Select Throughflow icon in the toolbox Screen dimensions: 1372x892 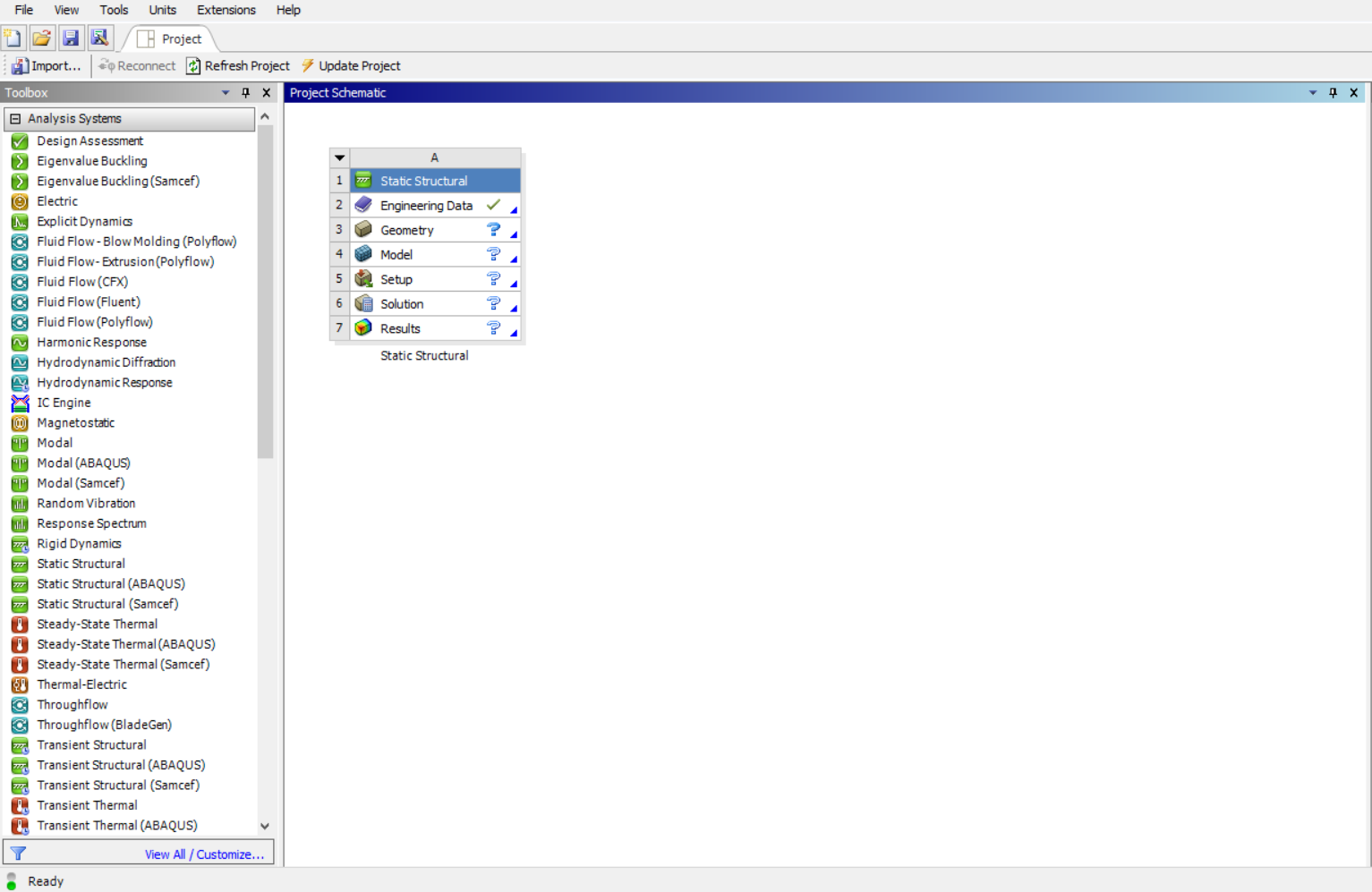point(20,705)
